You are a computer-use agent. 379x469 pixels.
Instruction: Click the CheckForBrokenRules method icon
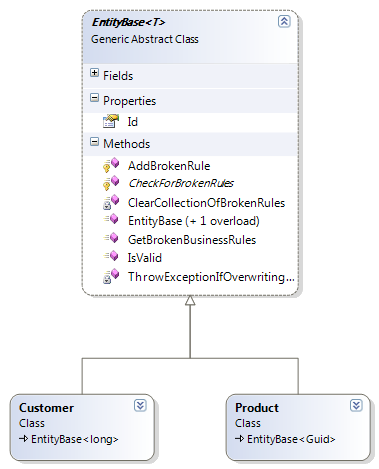[111, 183]
